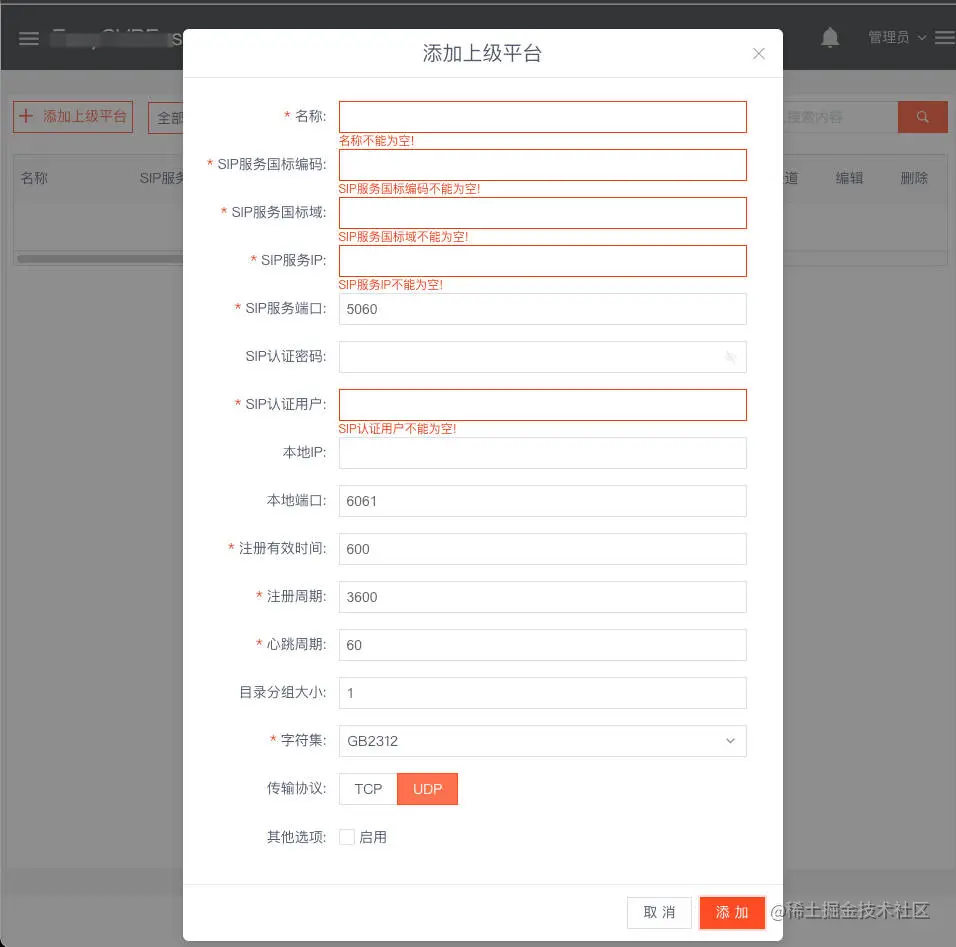Image resolution: width=956 pixels, height=947 pixels.
Task: Focus the 名称 input field
Action: (543, 117)
